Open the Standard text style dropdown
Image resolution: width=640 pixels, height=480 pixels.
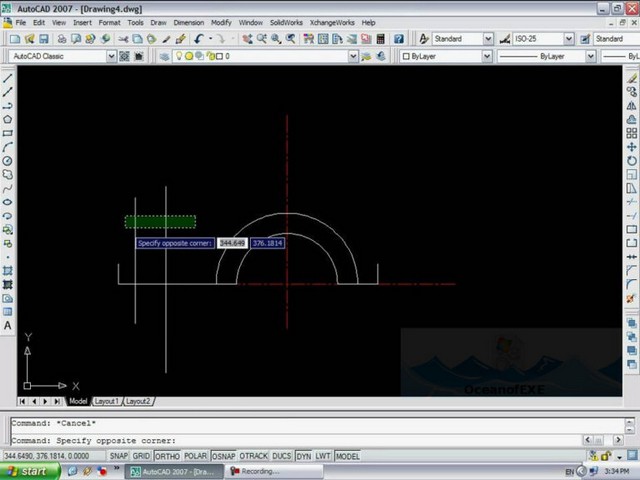click(488, 39)
